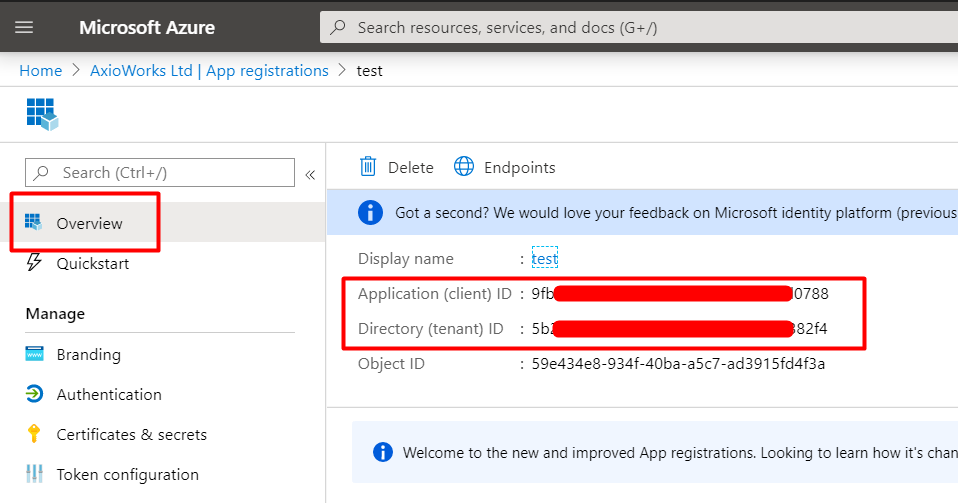Click the welcome banner info icon

pyautogui.click(x=383, y=452)
